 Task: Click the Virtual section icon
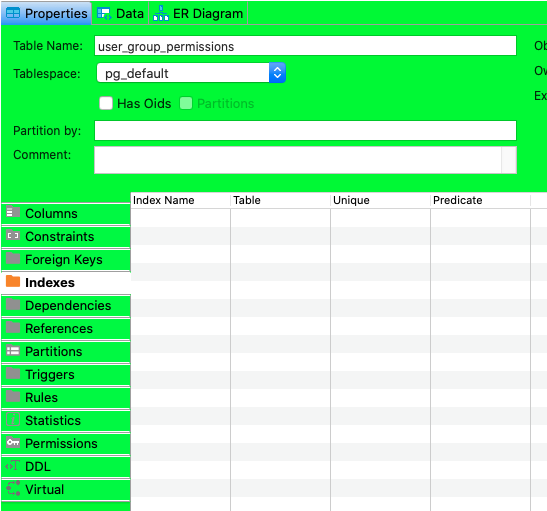13,488
